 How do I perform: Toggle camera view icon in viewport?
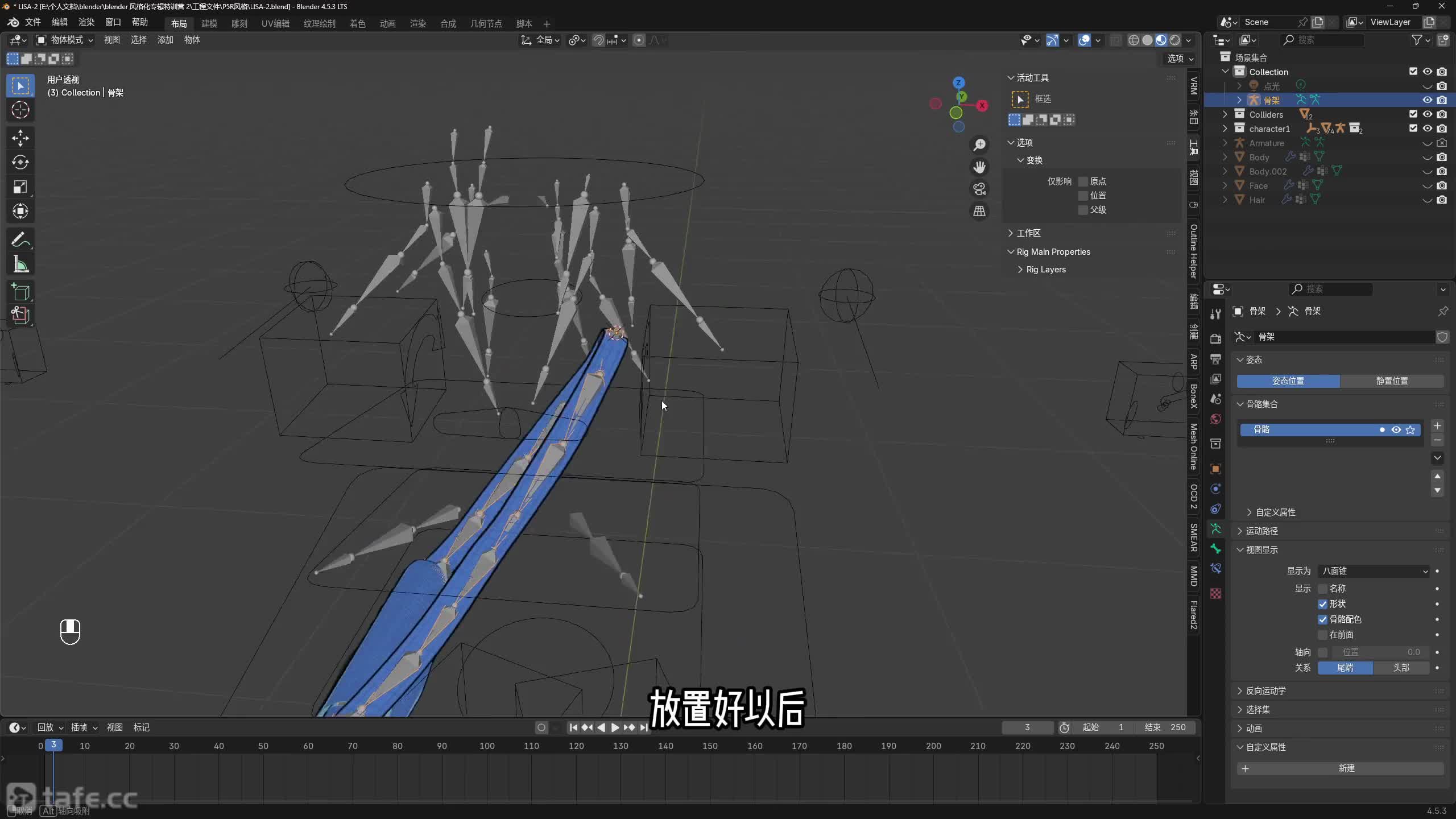979,189
